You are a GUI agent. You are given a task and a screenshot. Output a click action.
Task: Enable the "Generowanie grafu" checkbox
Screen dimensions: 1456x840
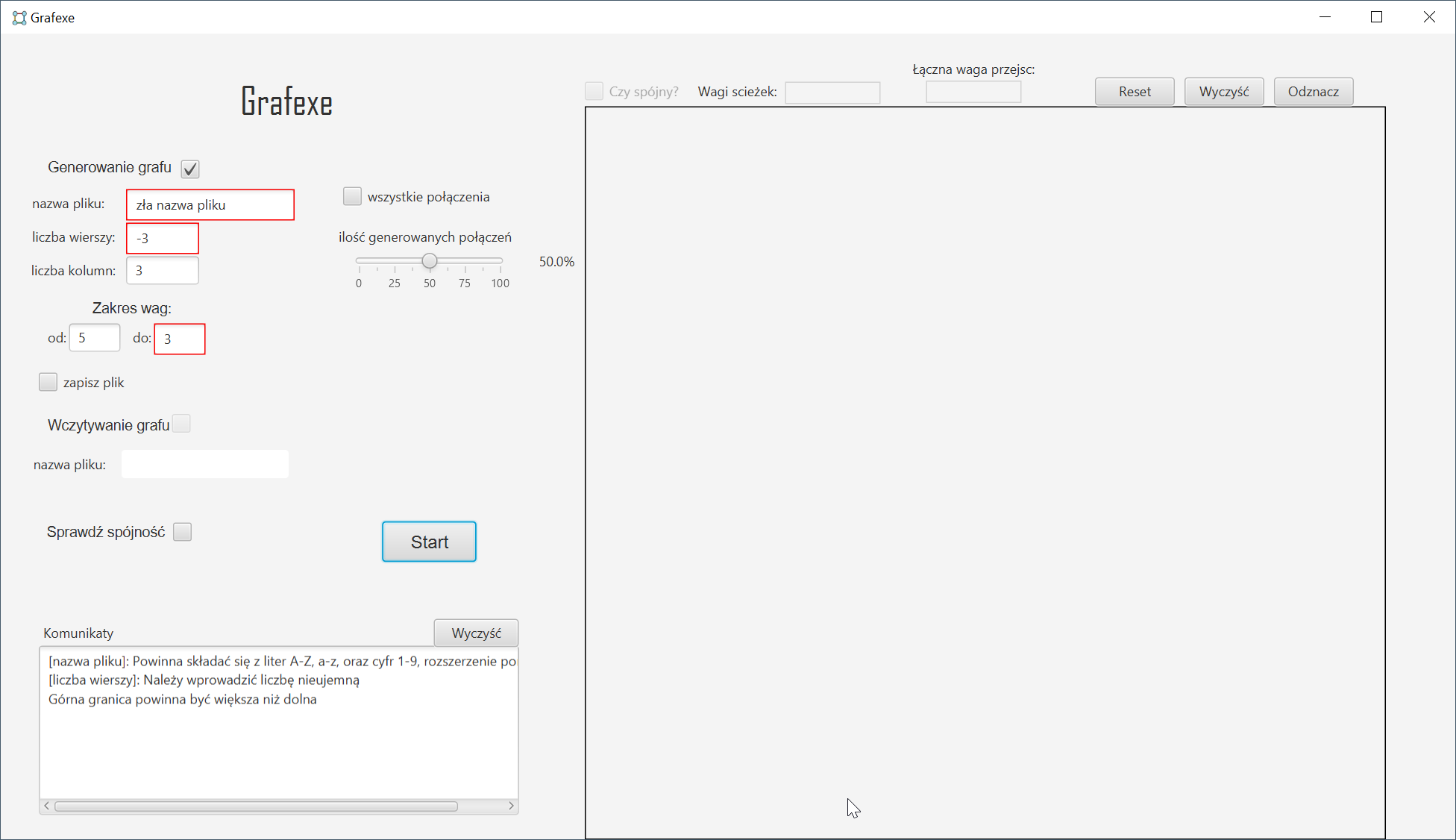(190, 168)
